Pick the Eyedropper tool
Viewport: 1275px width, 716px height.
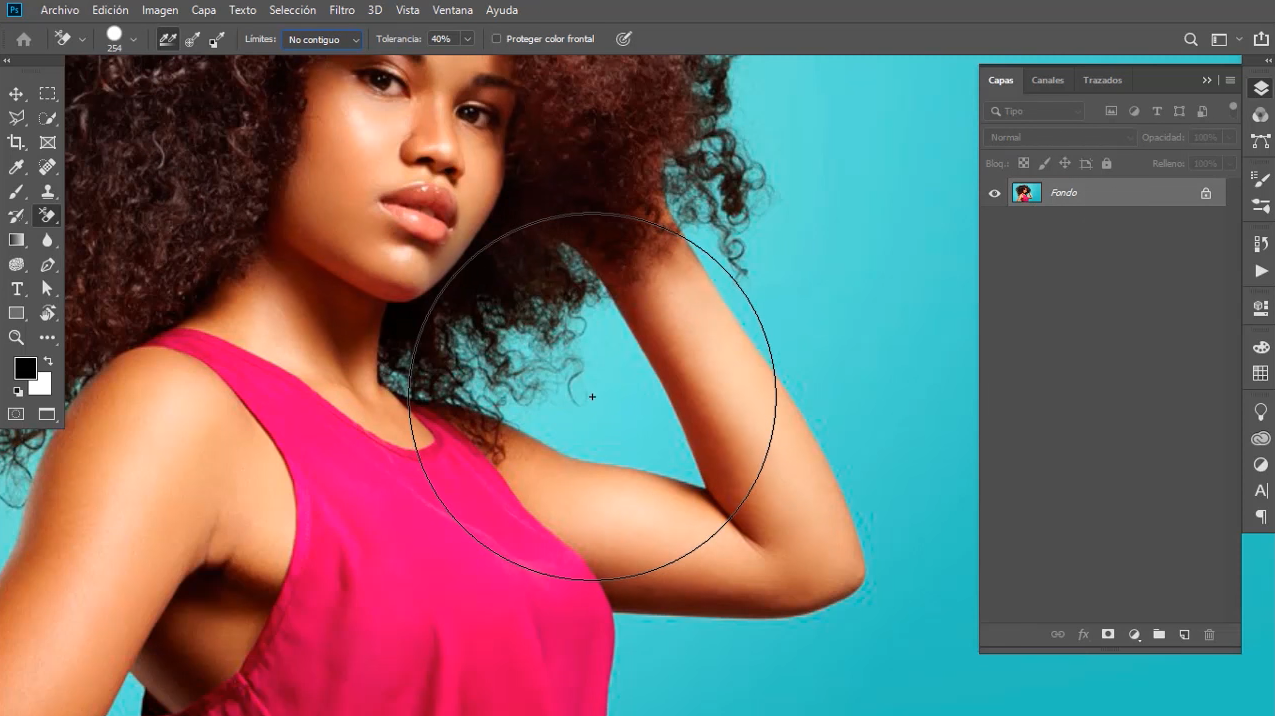[16, 166]
